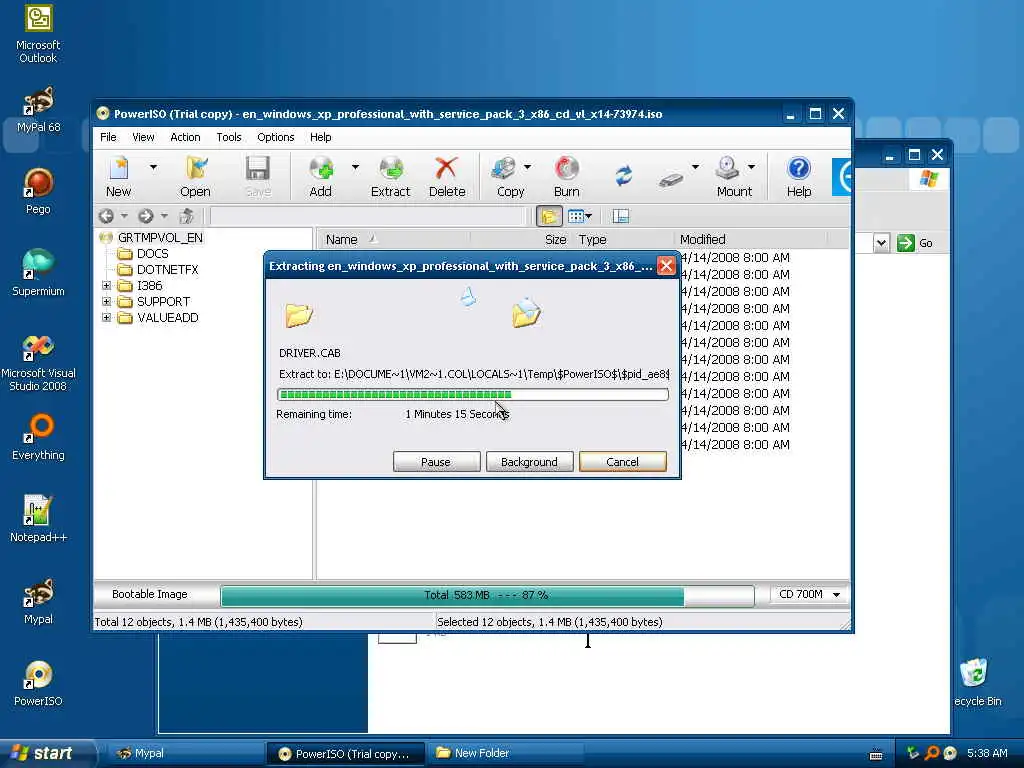Toggle the folders pane view button
Viewport: 1024px width, 768px height.
point(549,216)
